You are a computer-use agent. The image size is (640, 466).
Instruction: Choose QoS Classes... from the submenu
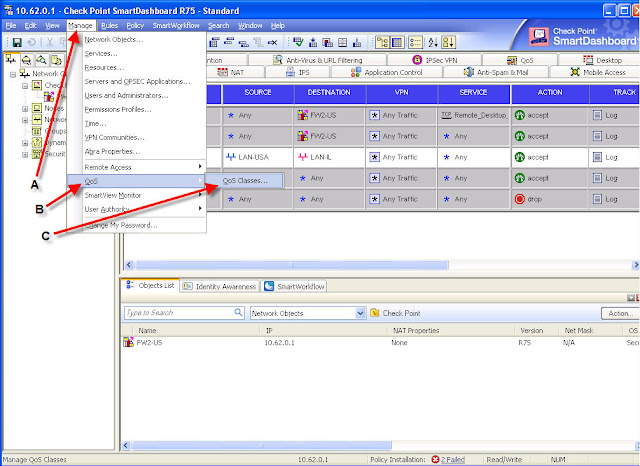[244, 180]
